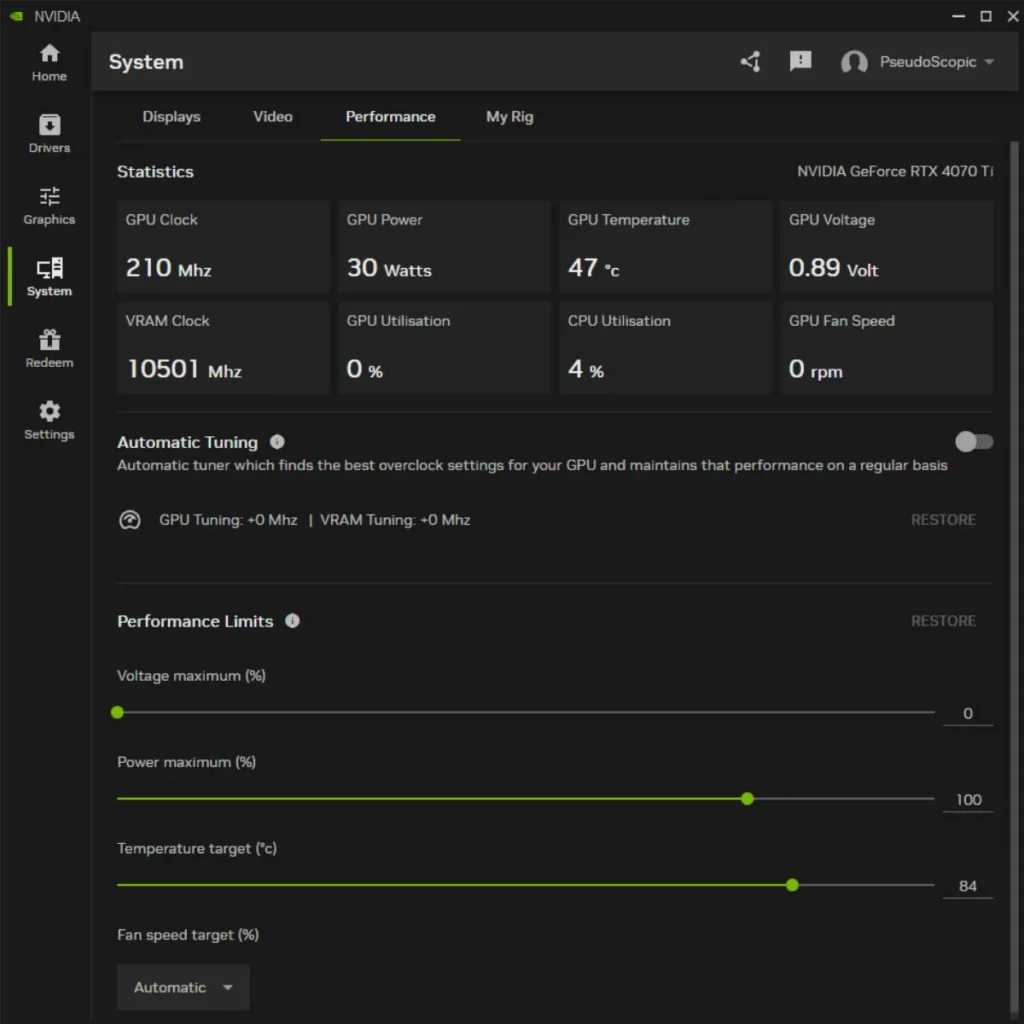Click the VRAM Tuning: +0 Mhz text

[394, 520]
